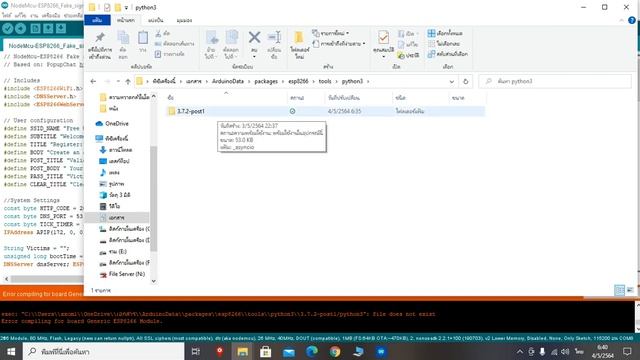Switch to the Home ribbon tab

[x=126, y=20]
